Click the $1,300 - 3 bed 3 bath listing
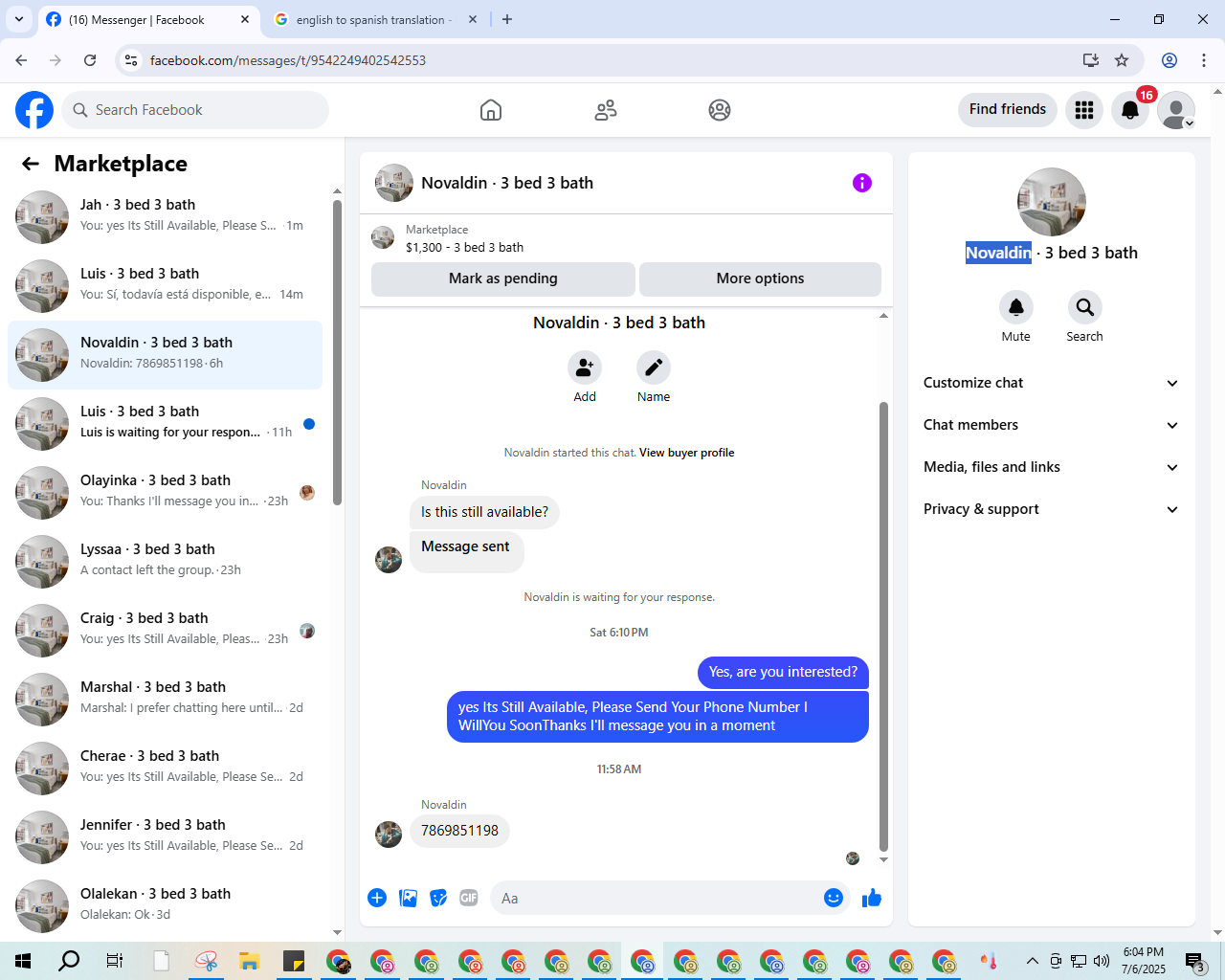Image resolution: width=1225 pixels, height=980 pixels. click(x=464, y=247)
